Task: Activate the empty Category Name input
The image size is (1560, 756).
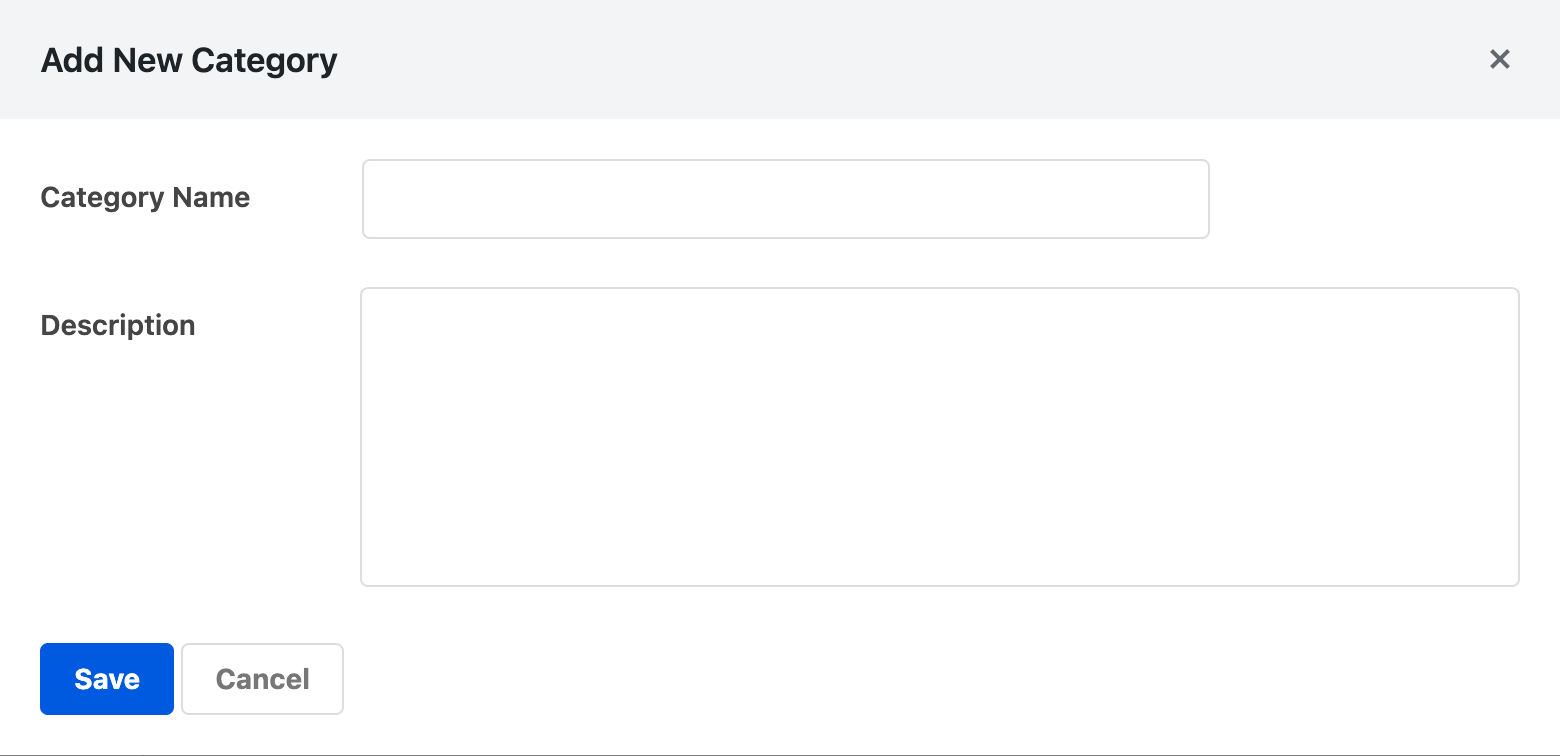Action: [785, 198]
